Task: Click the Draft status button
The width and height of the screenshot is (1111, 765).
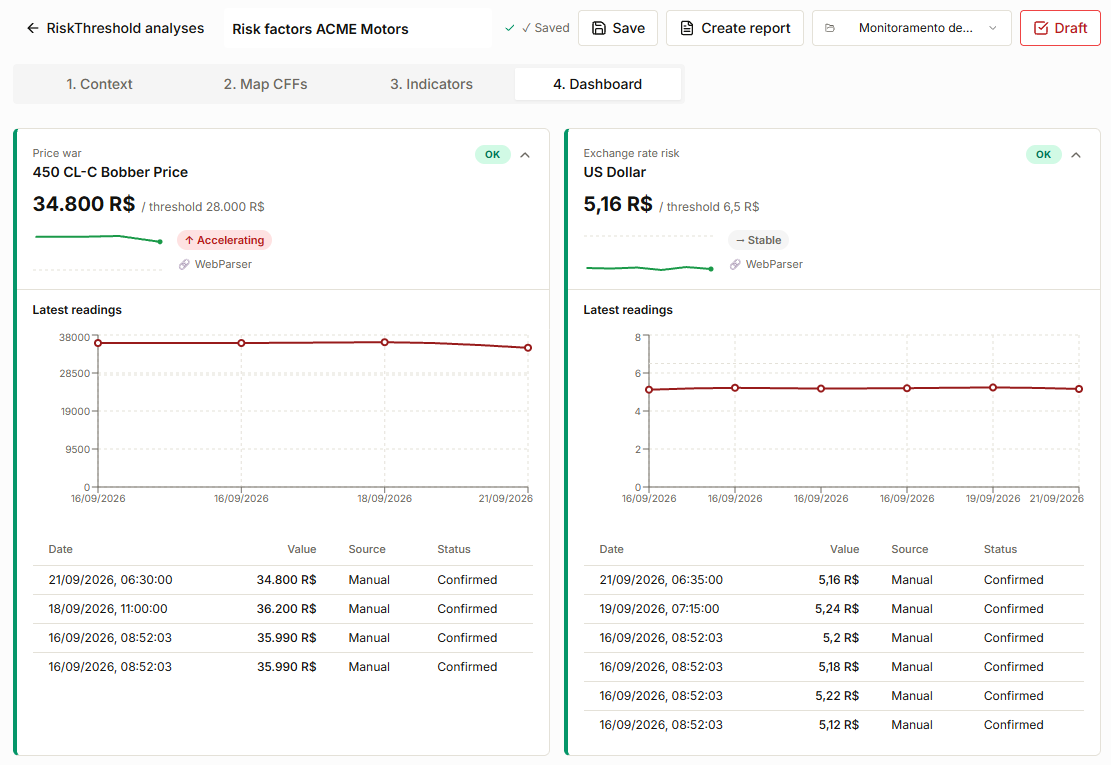Action: pos(1060,28)
